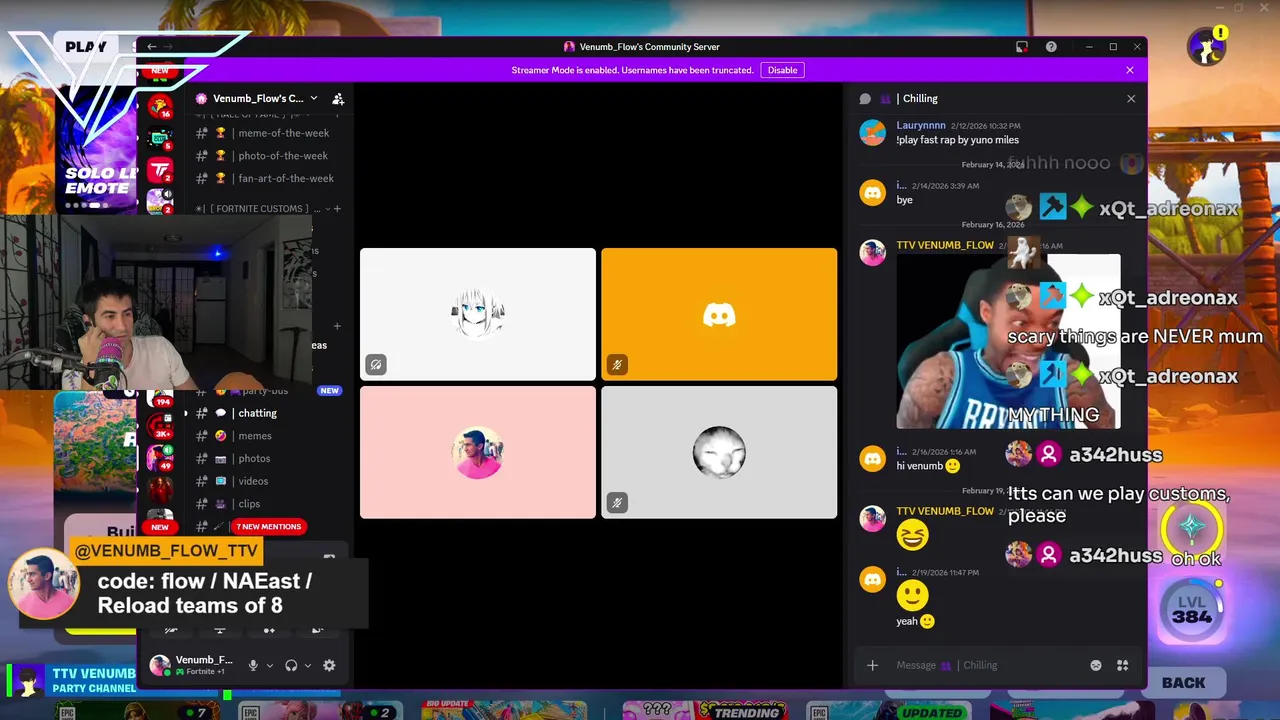Click muted mic icon on orange tile

click(617, 365)
